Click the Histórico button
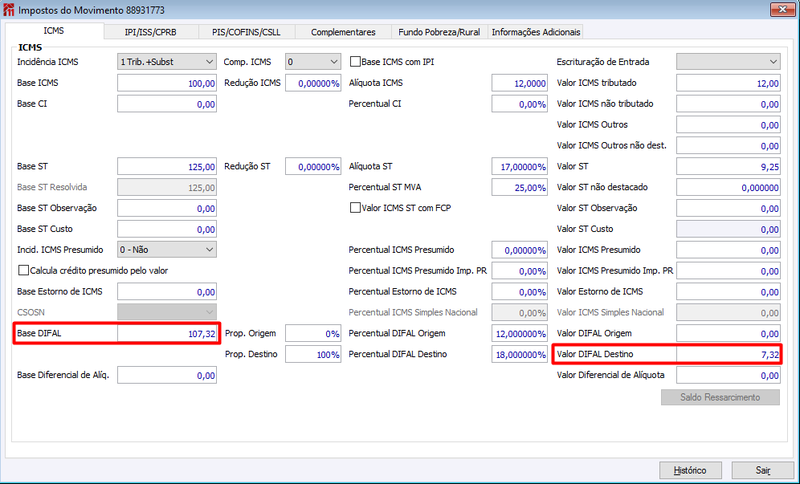This screenshot has width=800, height=484. [x=690, y=470]
